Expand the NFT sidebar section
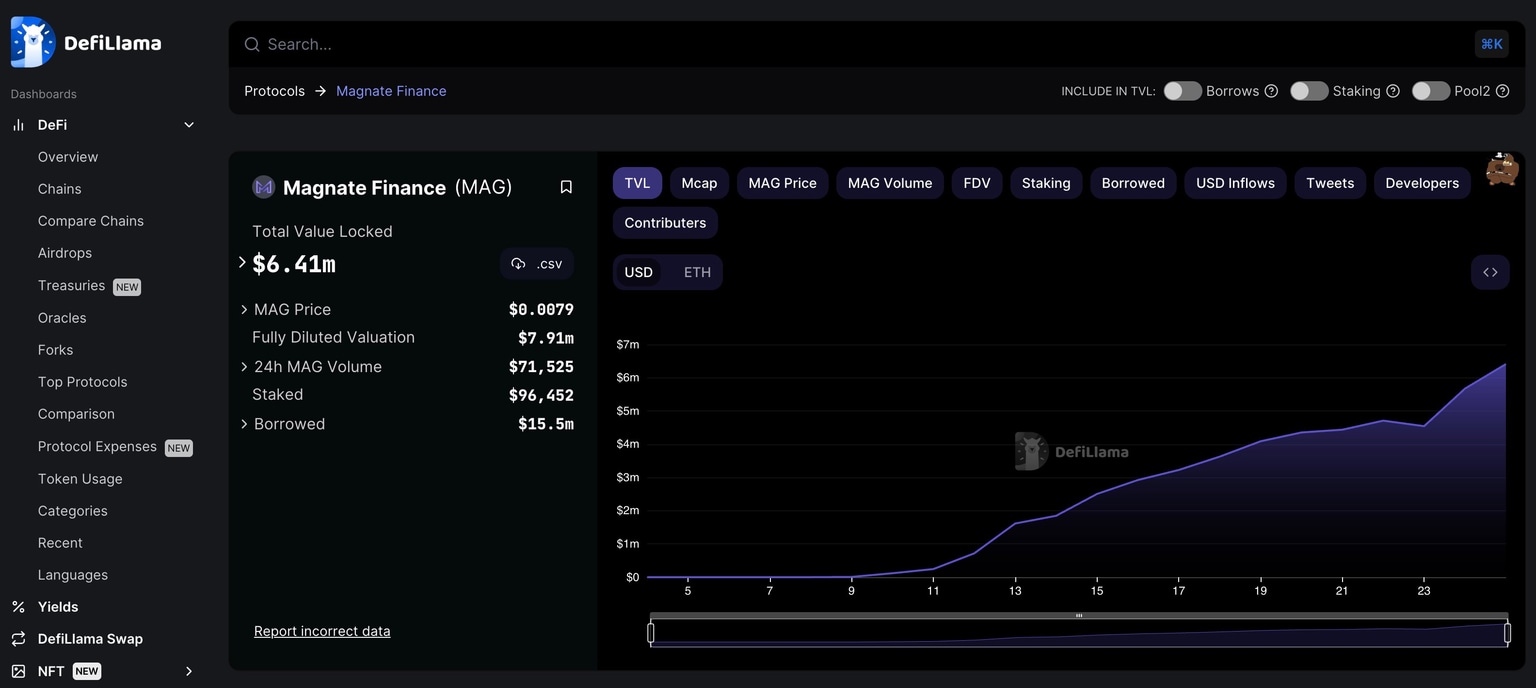The height and width of the screenshot is (688, 1536). click(x=188, y=671)
